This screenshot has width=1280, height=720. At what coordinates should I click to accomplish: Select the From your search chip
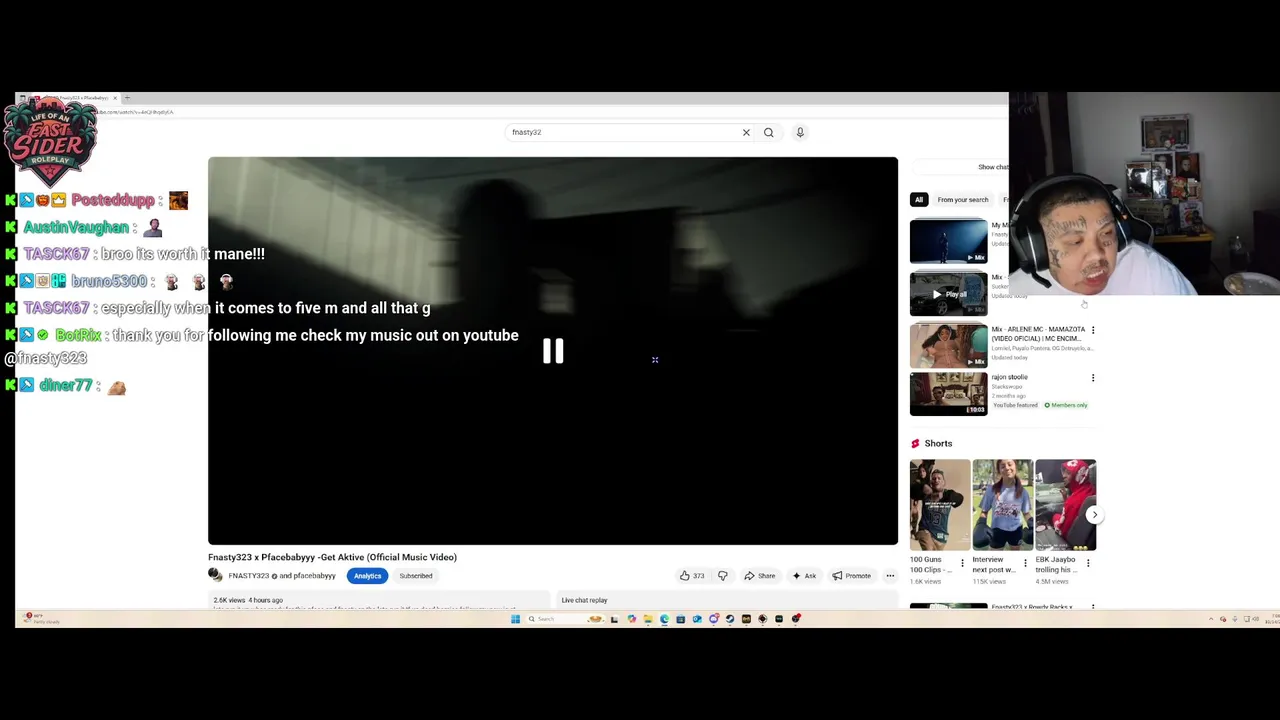click(962, 199)
